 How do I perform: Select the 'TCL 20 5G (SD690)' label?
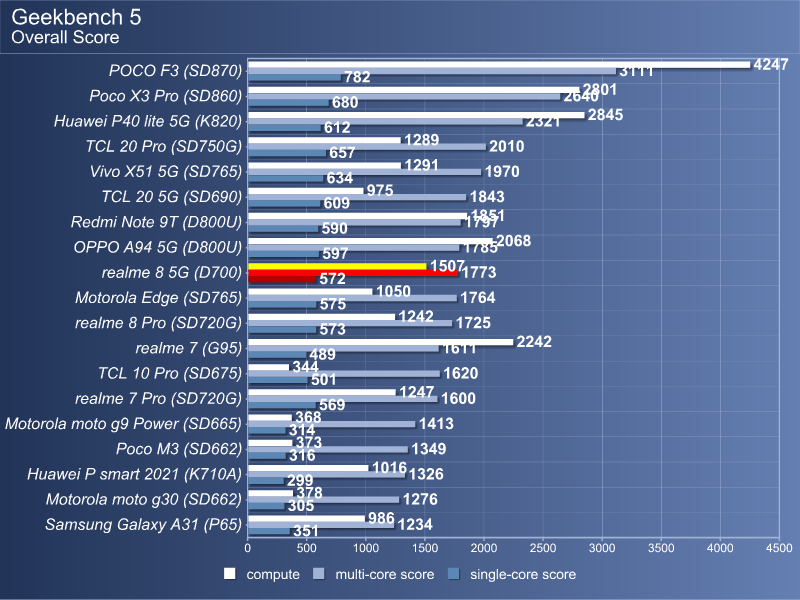(172, 196)
